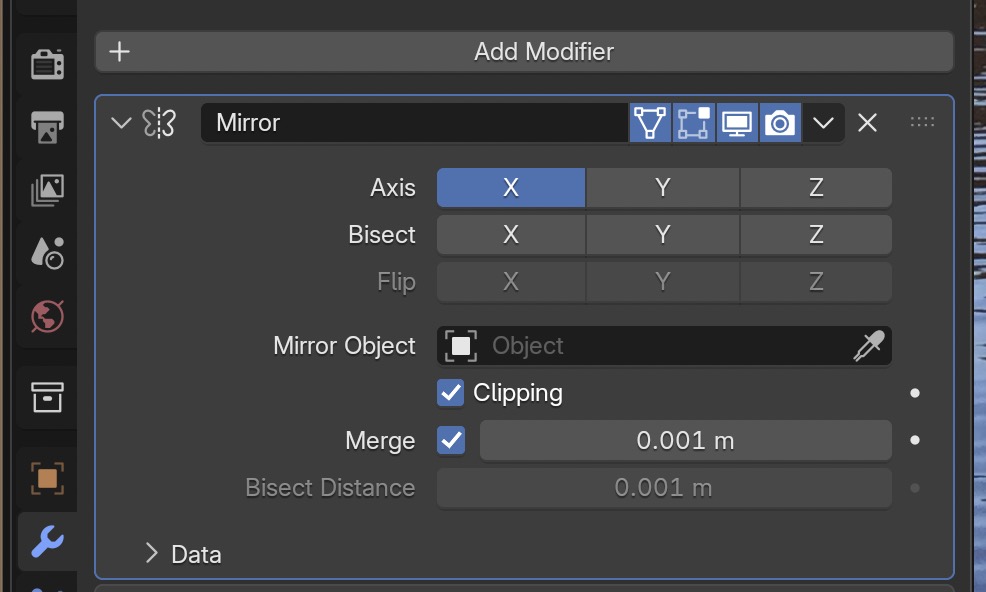Toggle modifier display in Edit Mode

click(x=693, y=123)
